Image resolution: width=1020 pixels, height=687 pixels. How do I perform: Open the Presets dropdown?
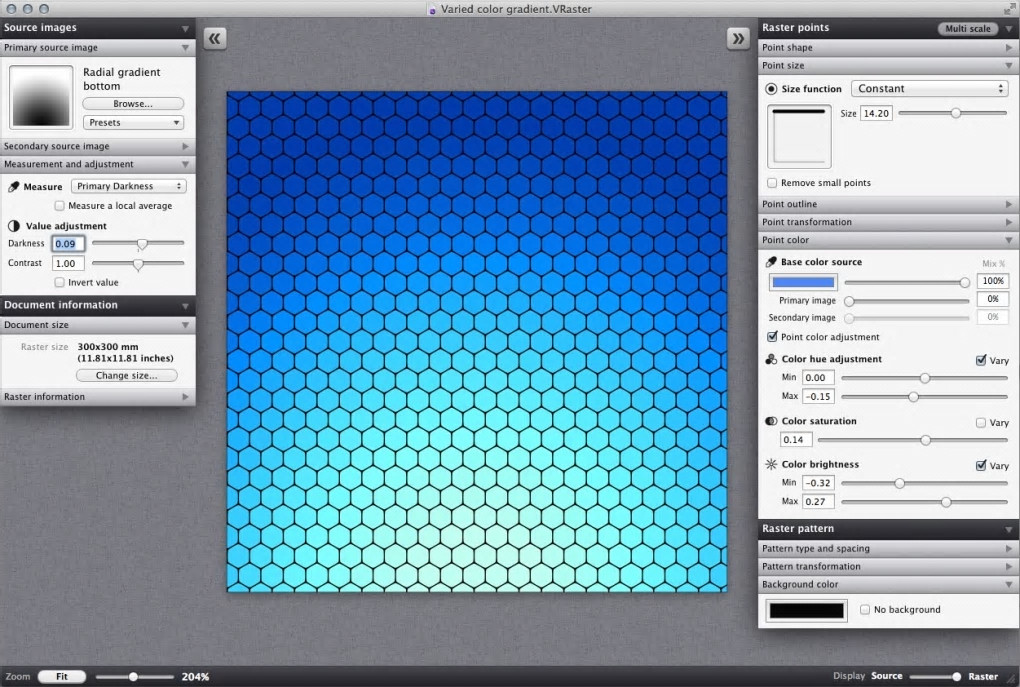(133, 122)
